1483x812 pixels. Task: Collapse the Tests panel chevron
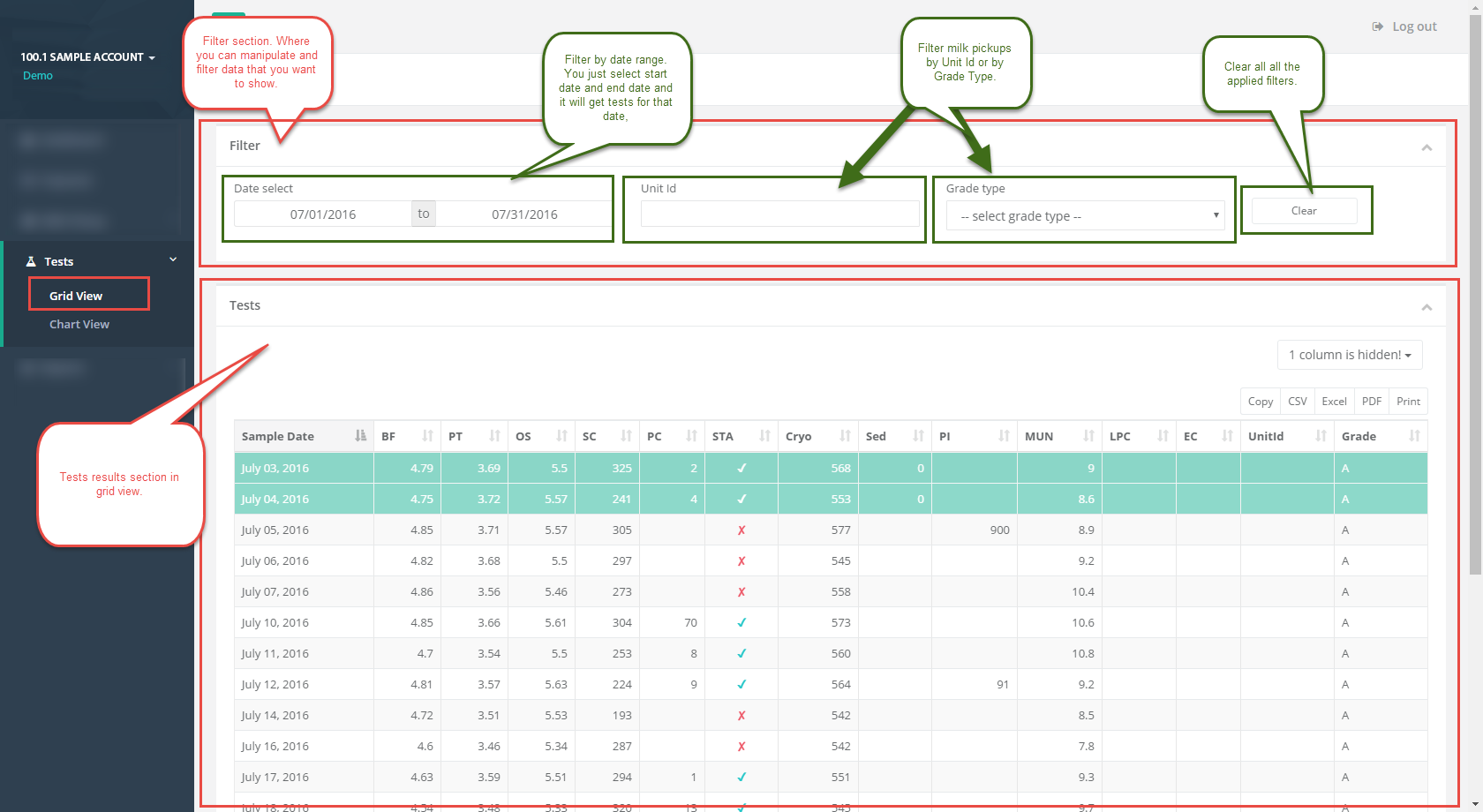point(1427,307)
